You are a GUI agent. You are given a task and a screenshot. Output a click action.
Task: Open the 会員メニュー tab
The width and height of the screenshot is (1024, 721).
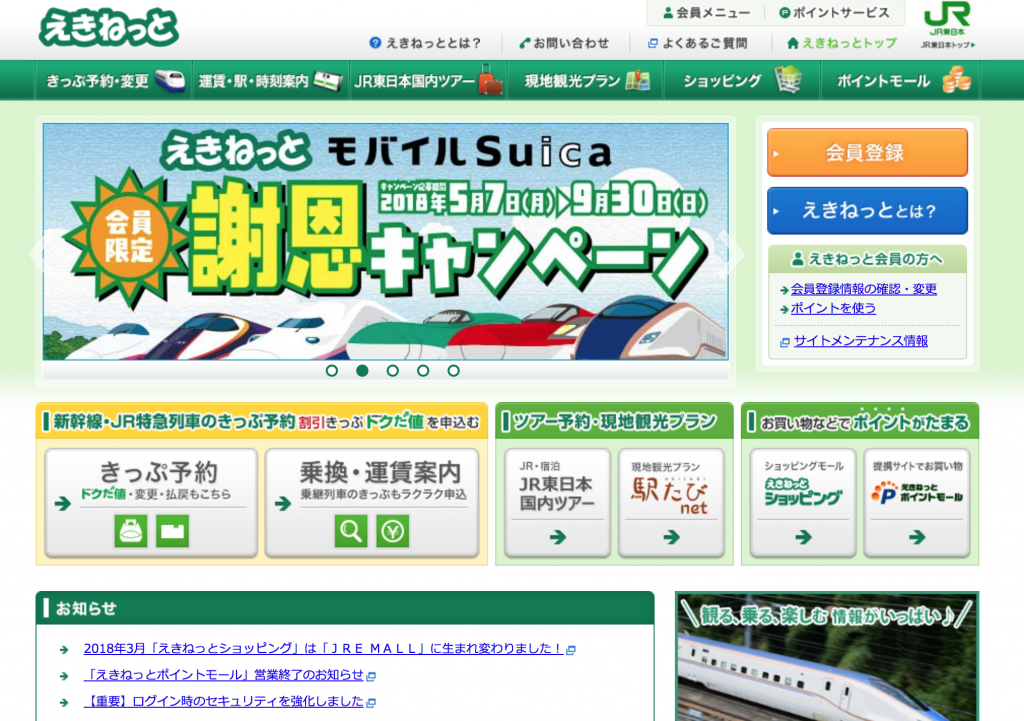(706, 12)
